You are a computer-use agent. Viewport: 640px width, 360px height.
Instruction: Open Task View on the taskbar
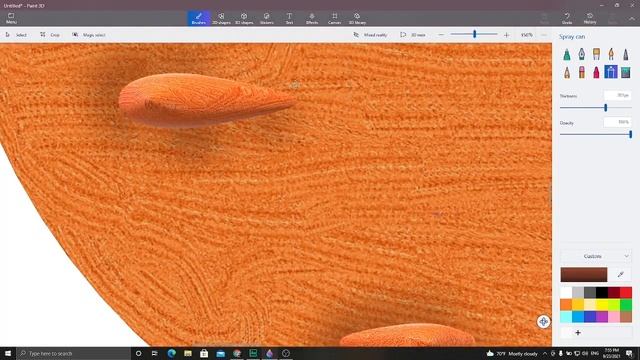(155, 353)
